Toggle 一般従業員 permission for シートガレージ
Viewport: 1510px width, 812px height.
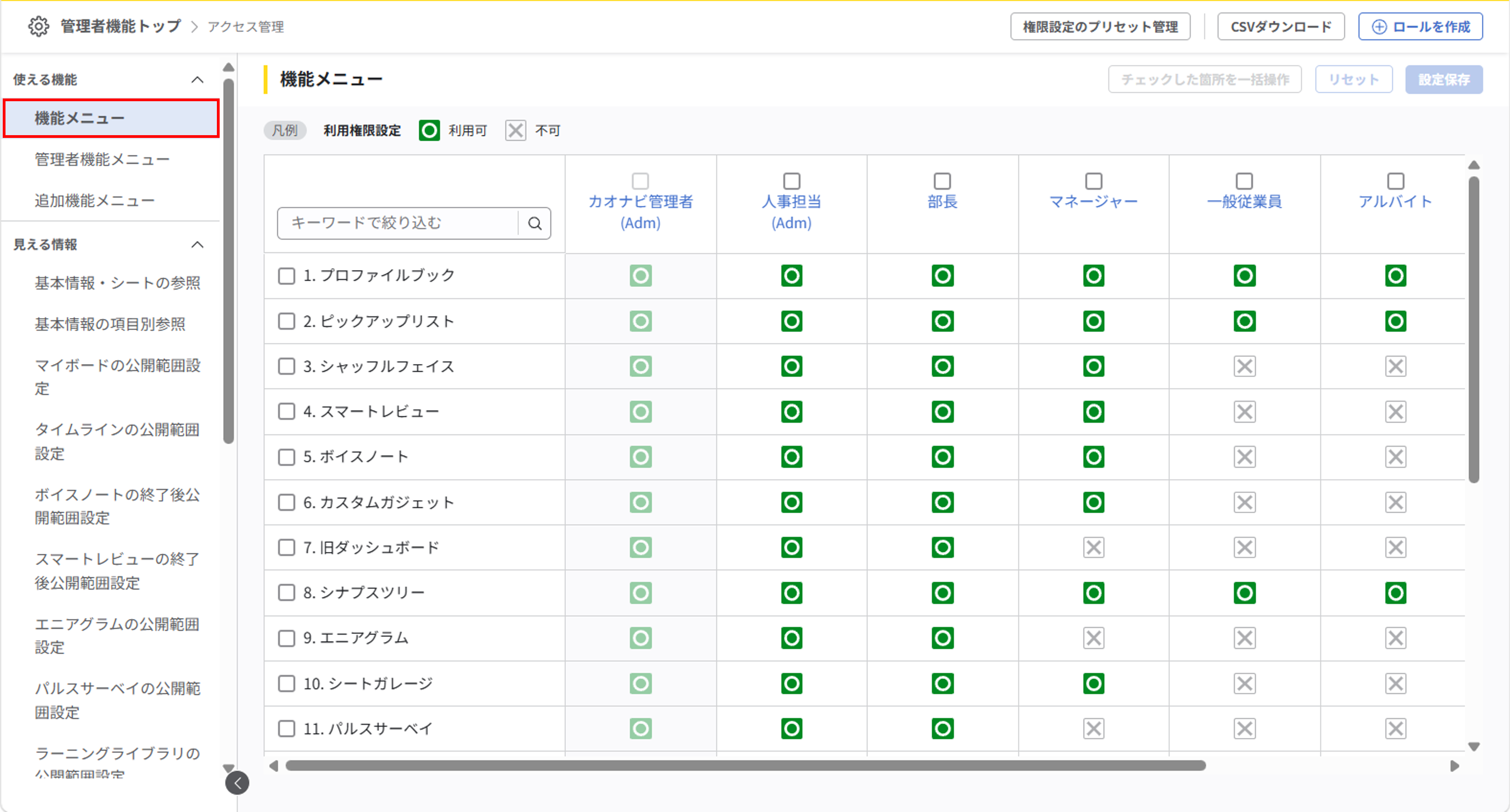pyautogui.click(x=1244, y=683)
